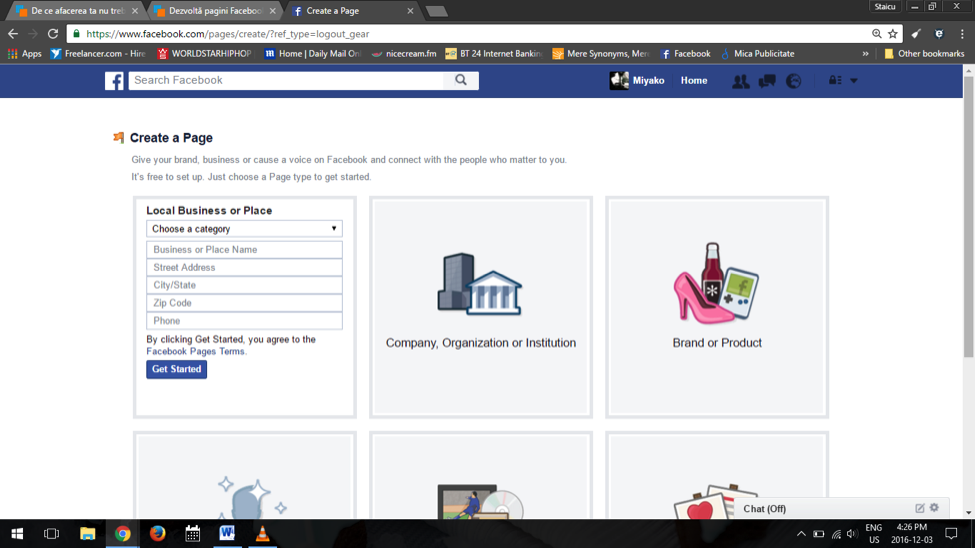Open WORLDSTARHIPHOP bookmark
Screen dimensions: 975x549
(205, 53)
